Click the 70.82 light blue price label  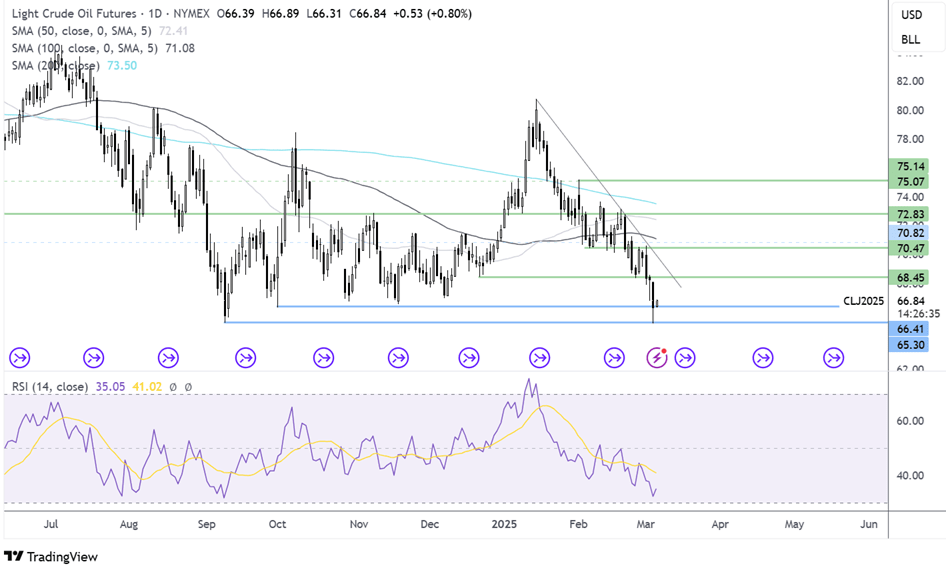click(910, 232)
